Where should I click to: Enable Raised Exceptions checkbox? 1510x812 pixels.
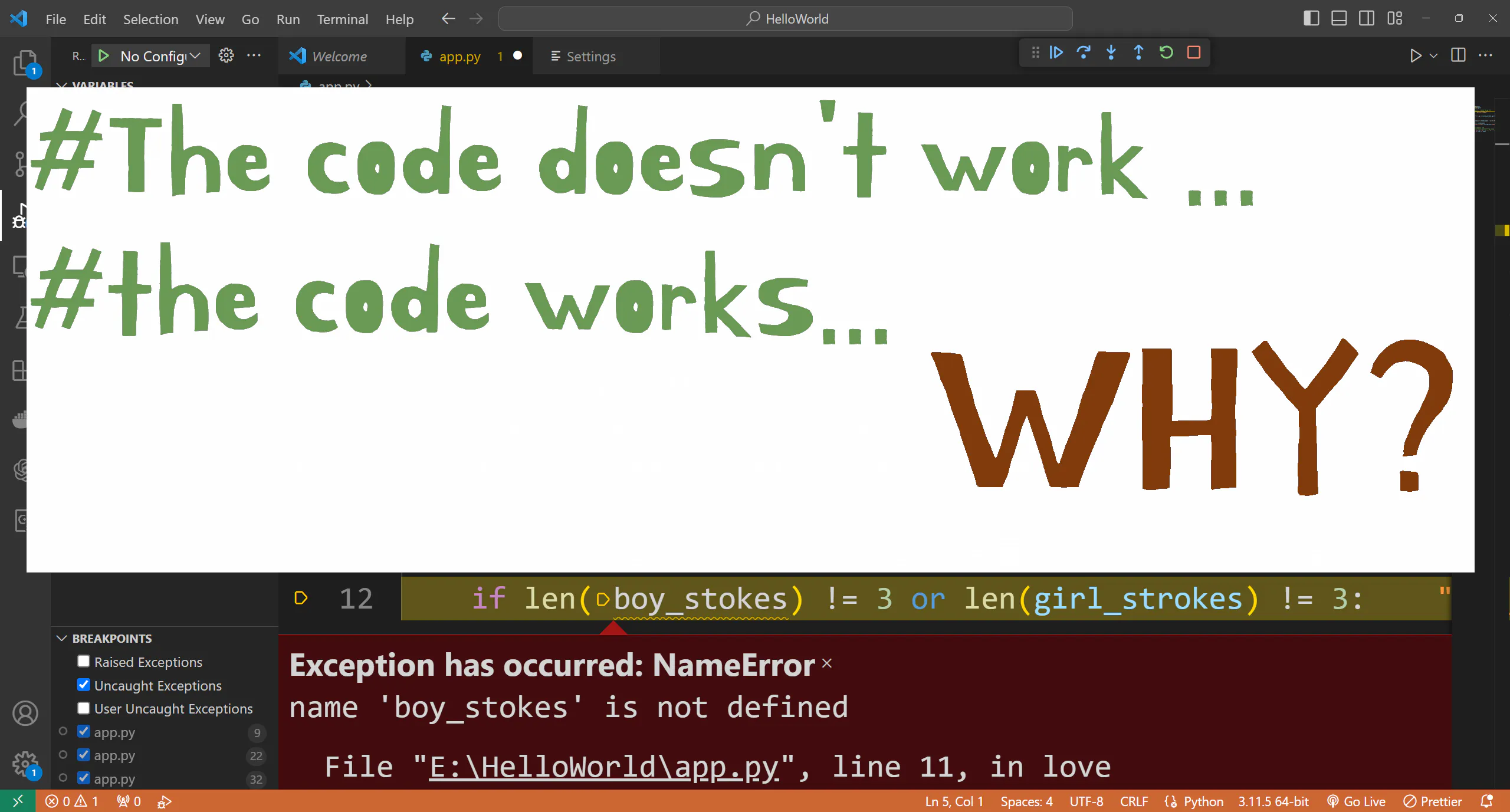84,662
